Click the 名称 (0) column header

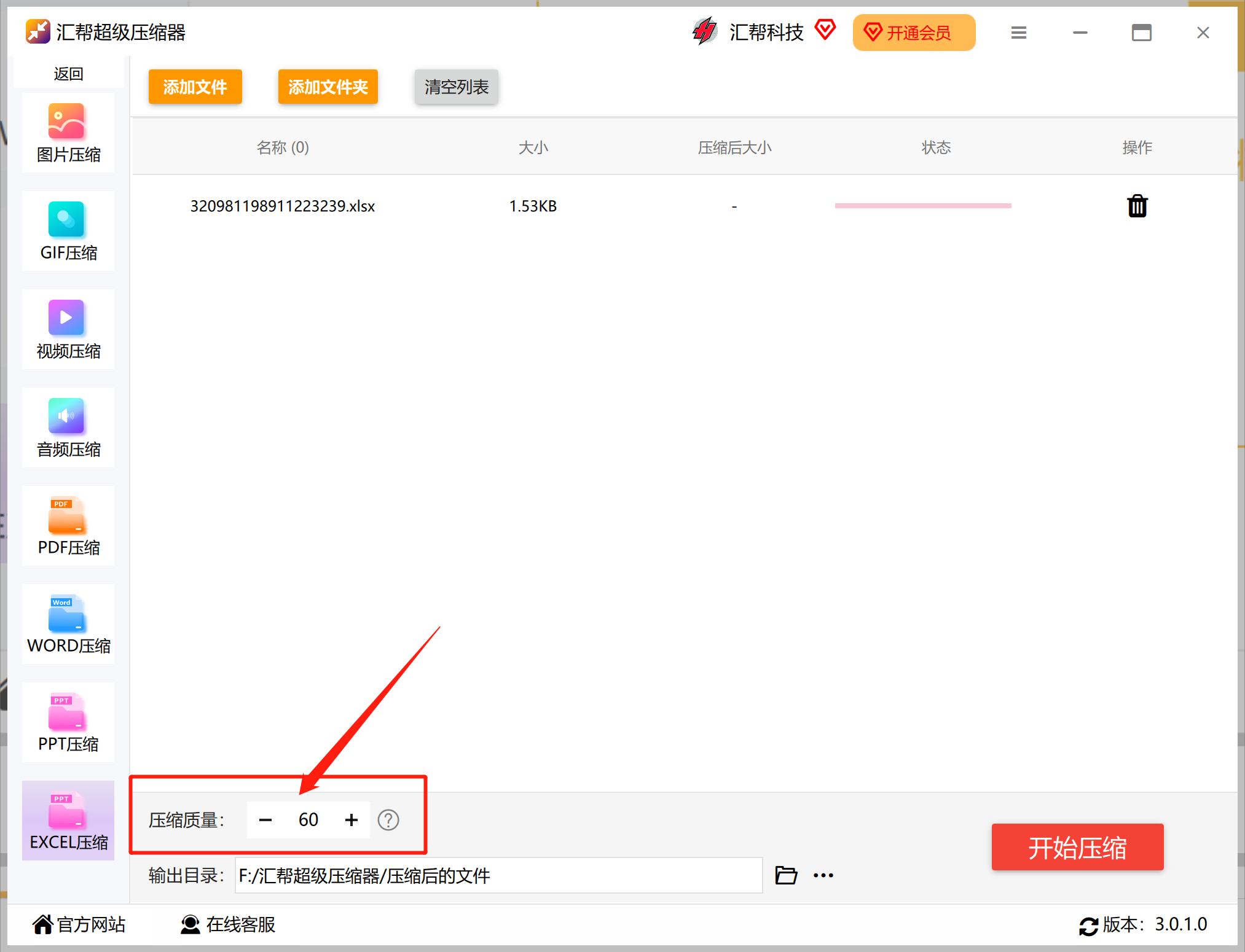pos(283,147)
